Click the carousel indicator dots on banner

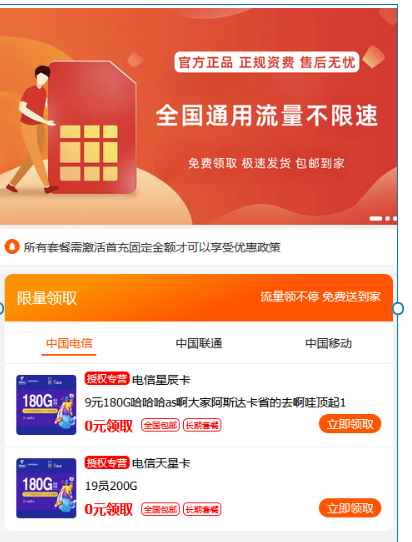[383, 218]
